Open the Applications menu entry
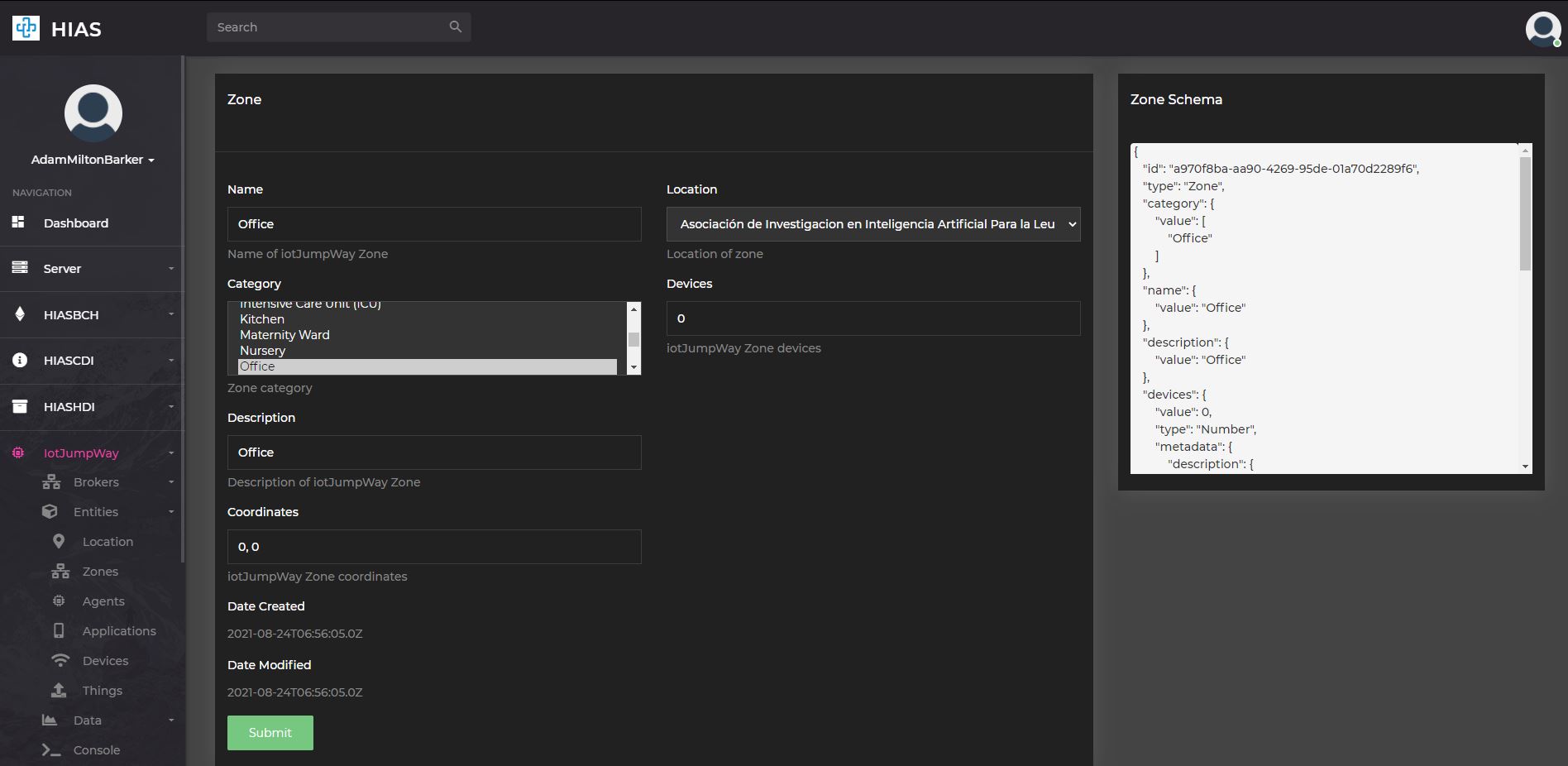Screen dimensions: 1568x766 [119, 631]
